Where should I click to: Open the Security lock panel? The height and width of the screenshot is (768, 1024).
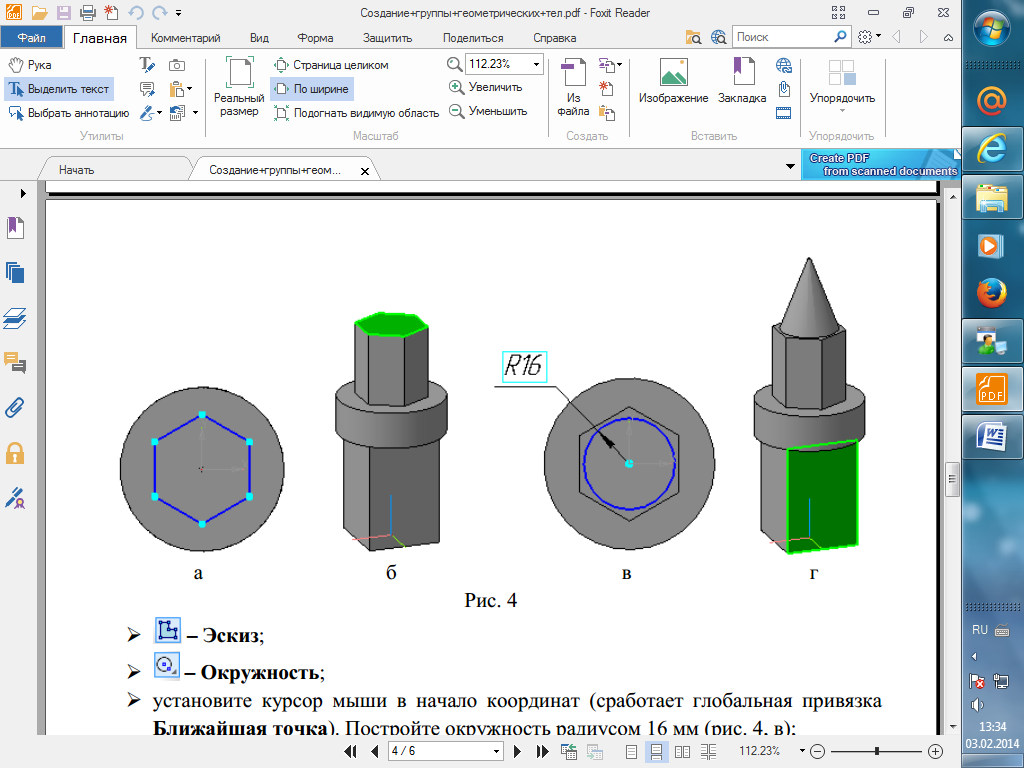click(15, 453)
